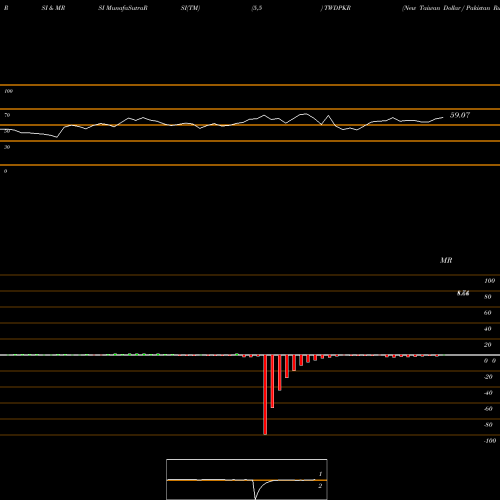Click the label 1 in mini chart
The image size is (500, 500).
coord(320,474)
